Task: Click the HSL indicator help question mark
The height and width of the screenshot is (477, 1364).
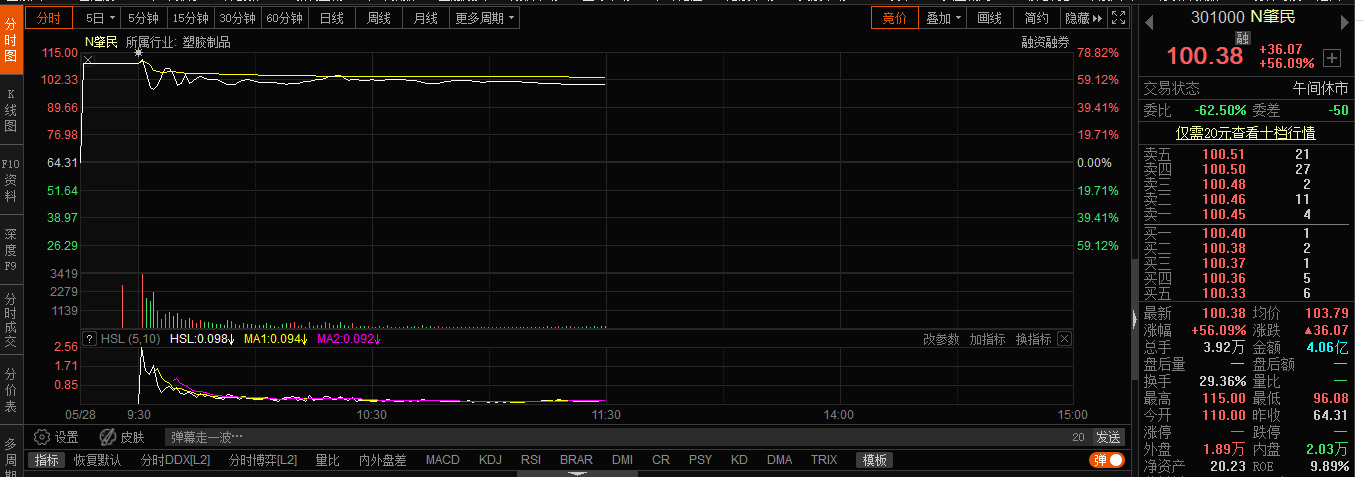Action: click(x=89, y=339)
